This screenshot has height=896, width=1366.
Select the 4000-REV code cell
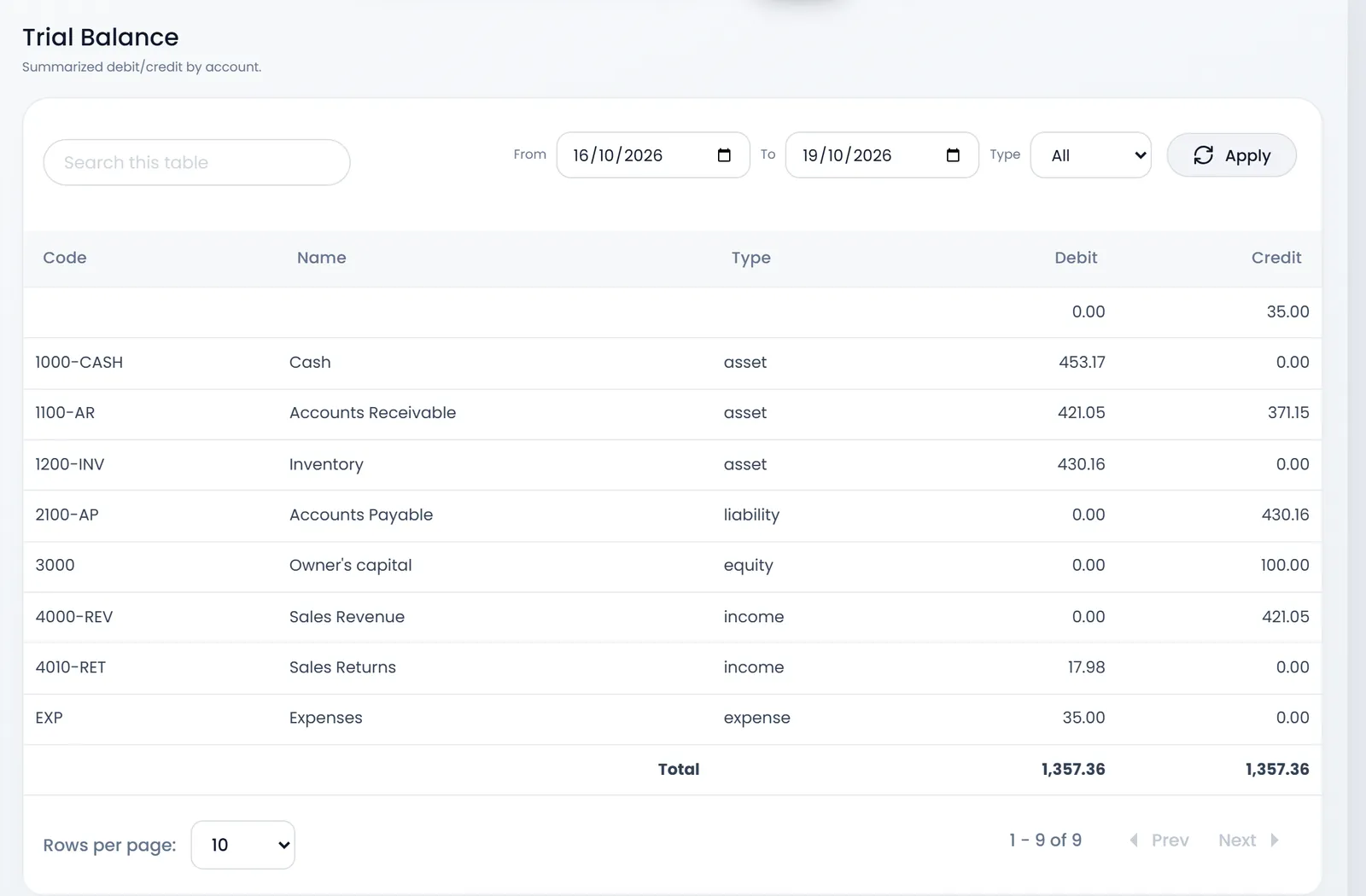click(x=74, y=617)
